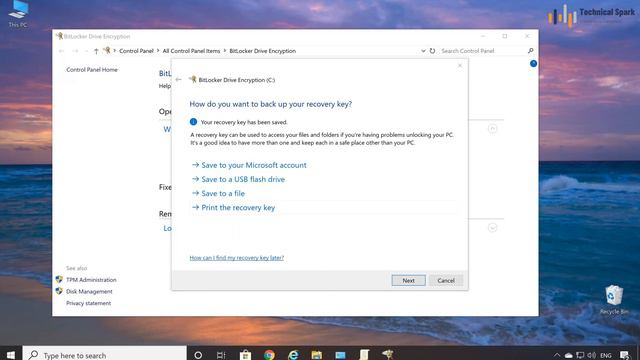Open the volume tray icon
640x360 pixels.
(591, 355)
